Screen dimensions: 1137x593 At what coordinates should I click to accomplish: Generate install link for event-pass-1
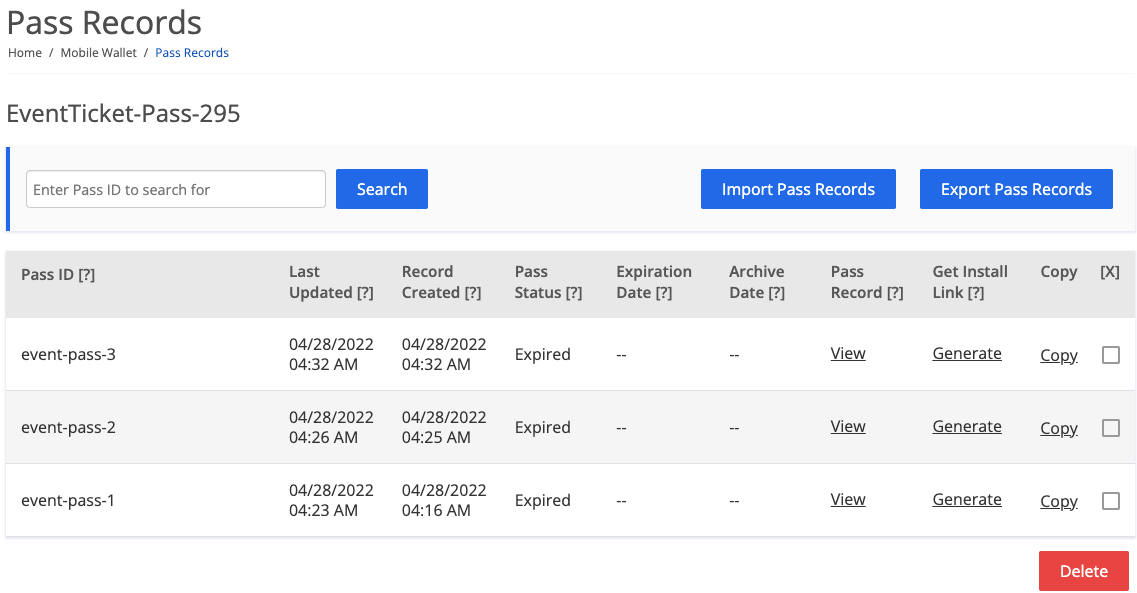tap(966, 500)
